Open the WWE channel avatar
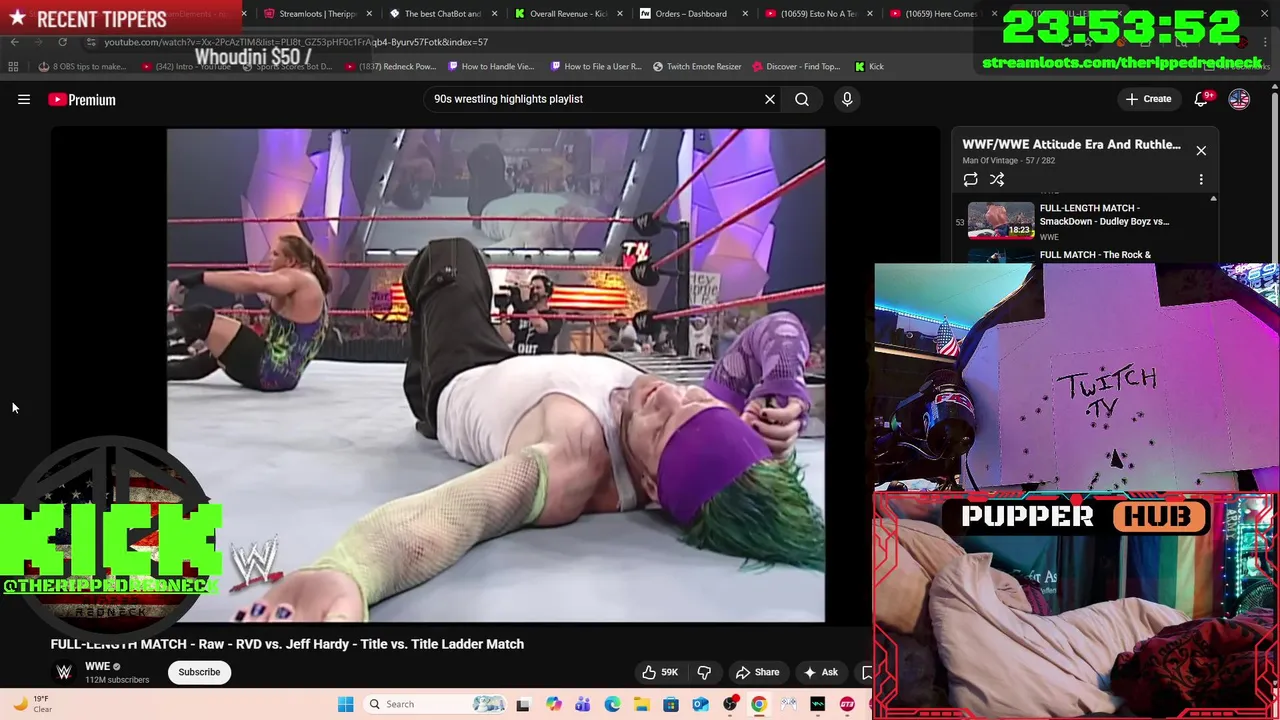This screenshot has width=1280, height=720. click(x=64, y=672)
